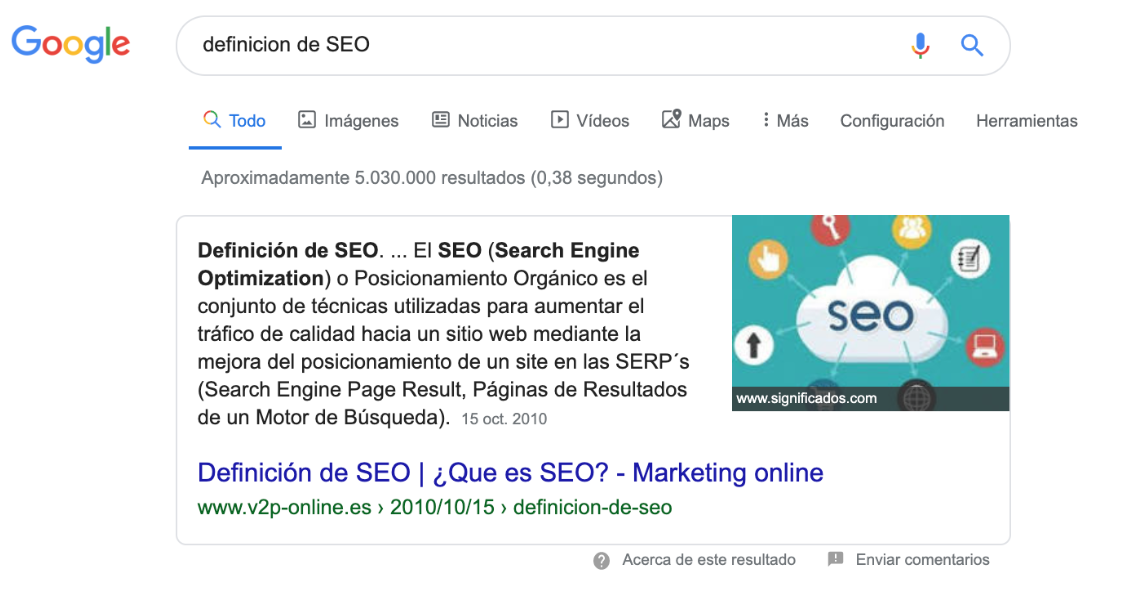Click the Vídeos play icon
The height and width of the screenshot is (598, 1142).
[558, 119]
